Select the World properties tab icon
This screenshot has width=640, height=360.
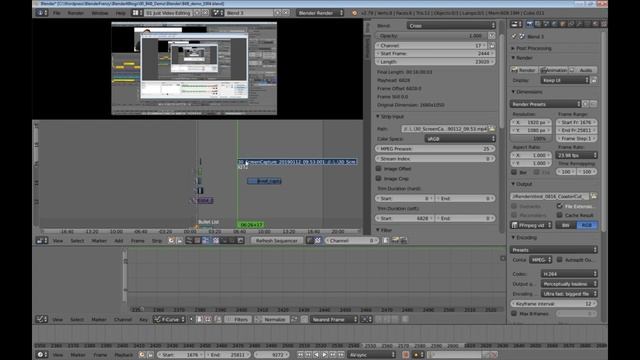pyautogui.click(x=554, y=24)
